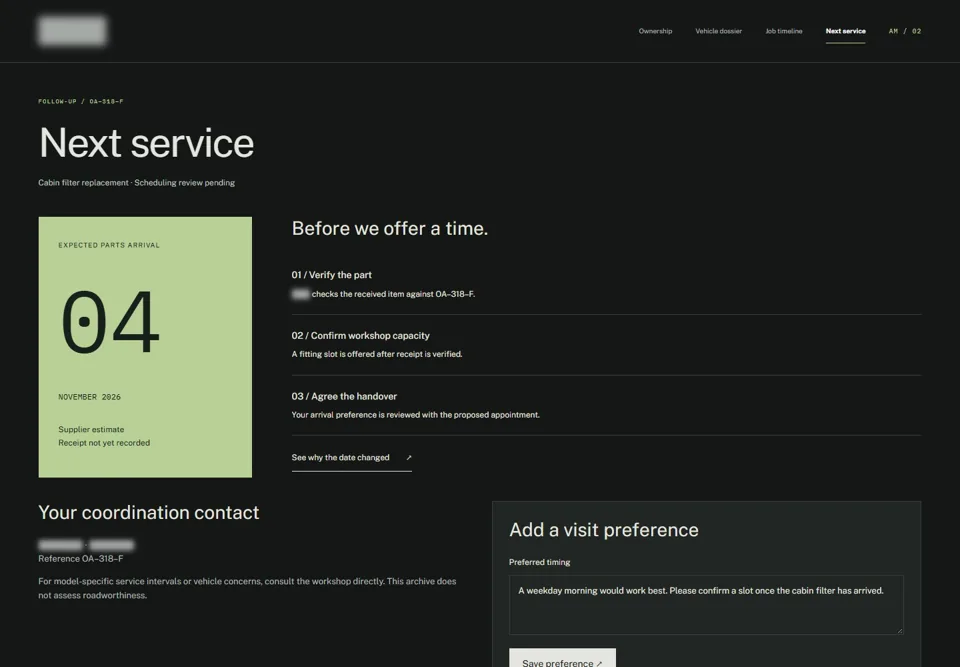
Task: Click 'Receipt not yet recorded' note
Action: click(104, 443)
